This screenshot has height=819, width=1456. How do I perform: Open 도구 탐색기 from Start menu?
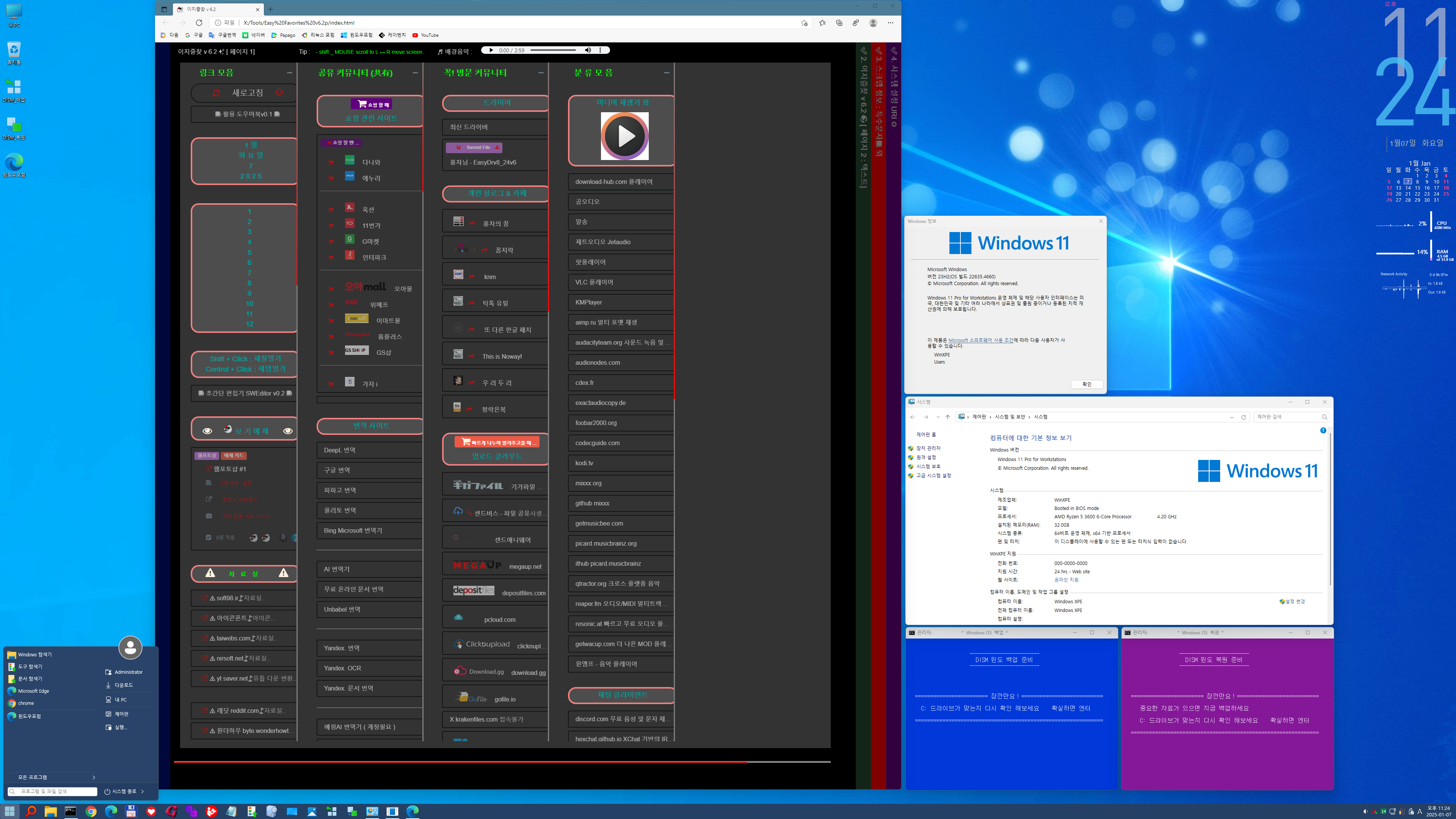tap(30, 667)
